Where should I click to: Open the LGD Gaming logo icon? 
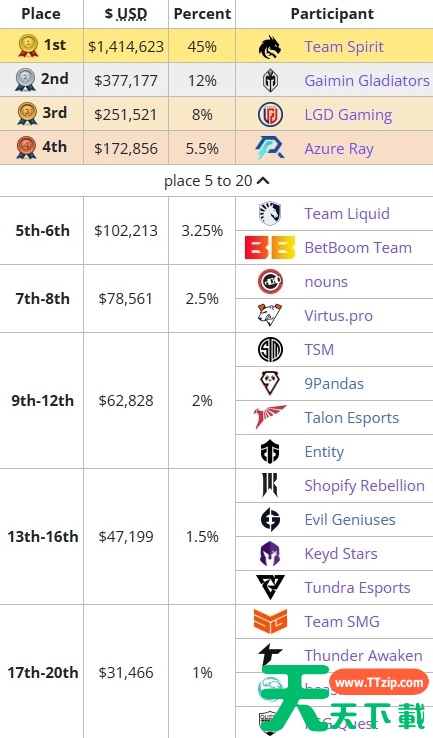[270, 114]
